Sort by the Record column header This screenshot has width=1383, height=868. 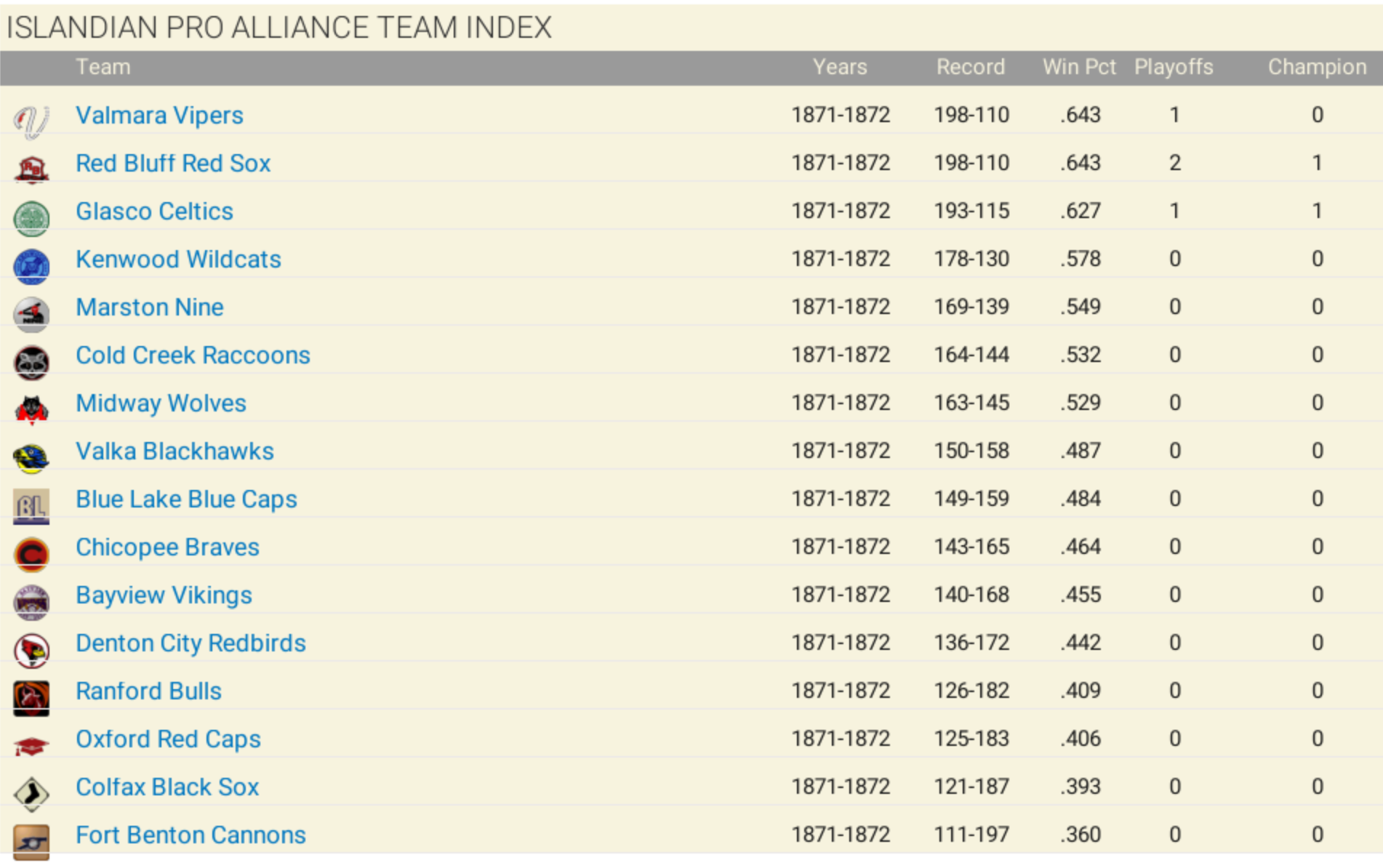(x=970, y=67)
